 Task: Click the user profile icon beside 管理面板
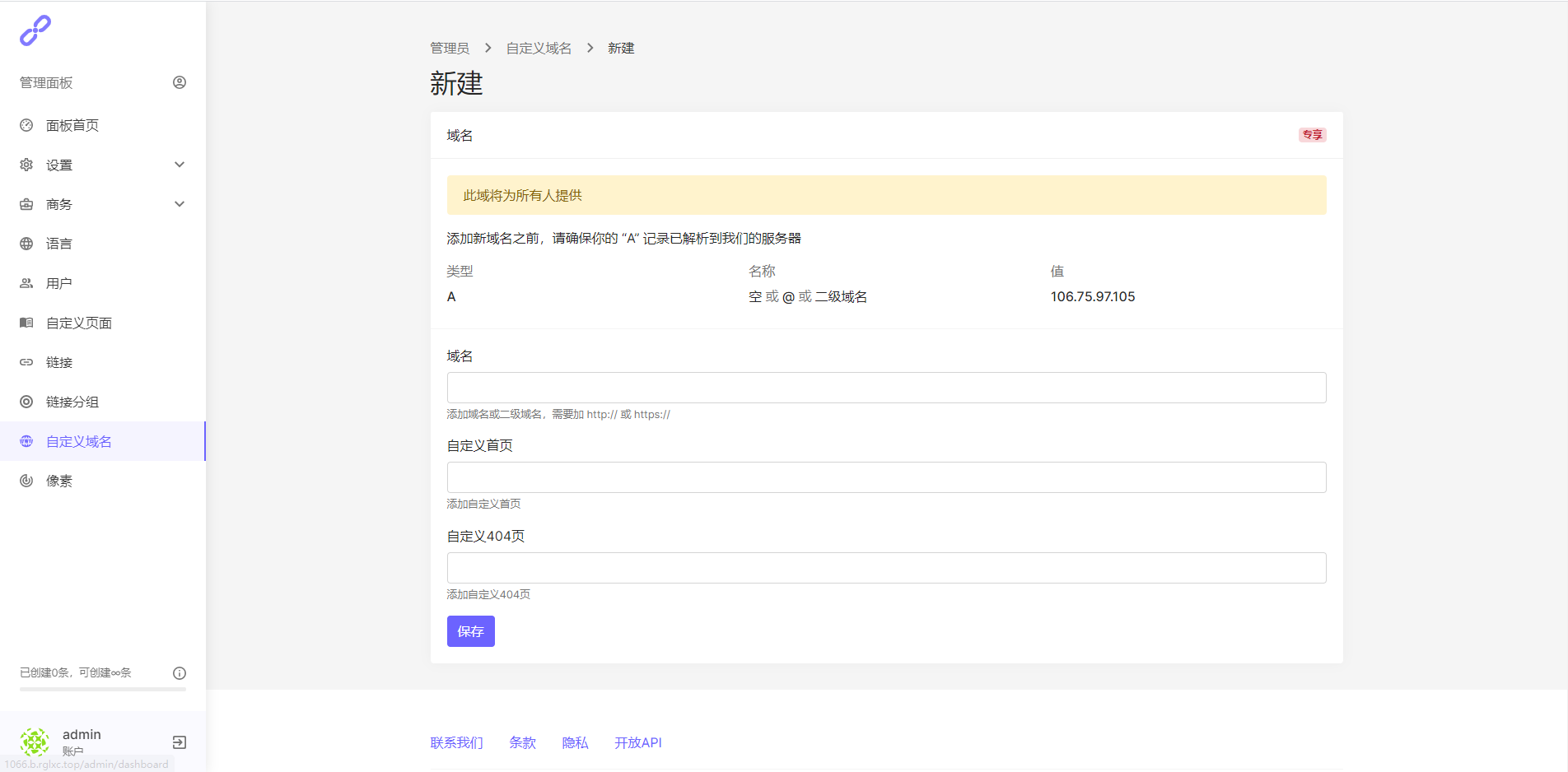coord(180,82)
